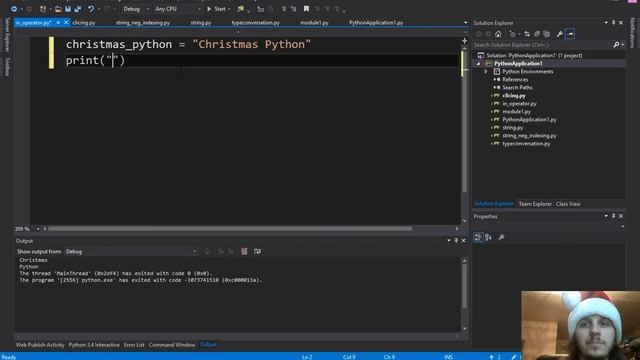The width and height of the screenshot is (640, 360).
Task: Click the Categorized icon in Properties panel
Action: coord(478,237)
